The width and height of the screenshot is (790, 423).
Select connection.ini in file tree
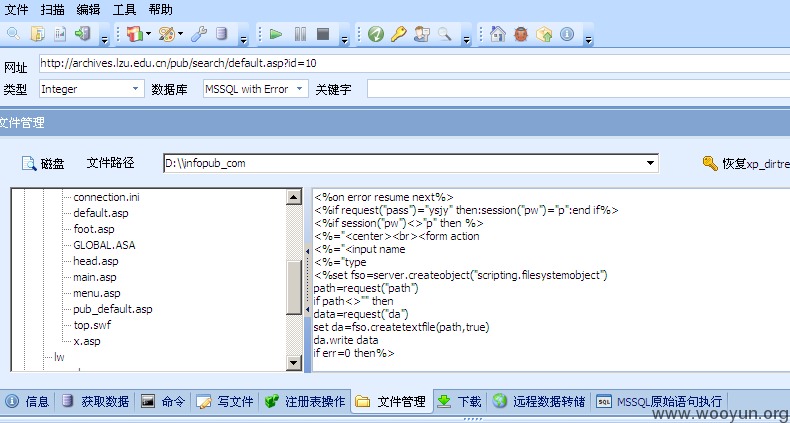click(x=106, y=197)
